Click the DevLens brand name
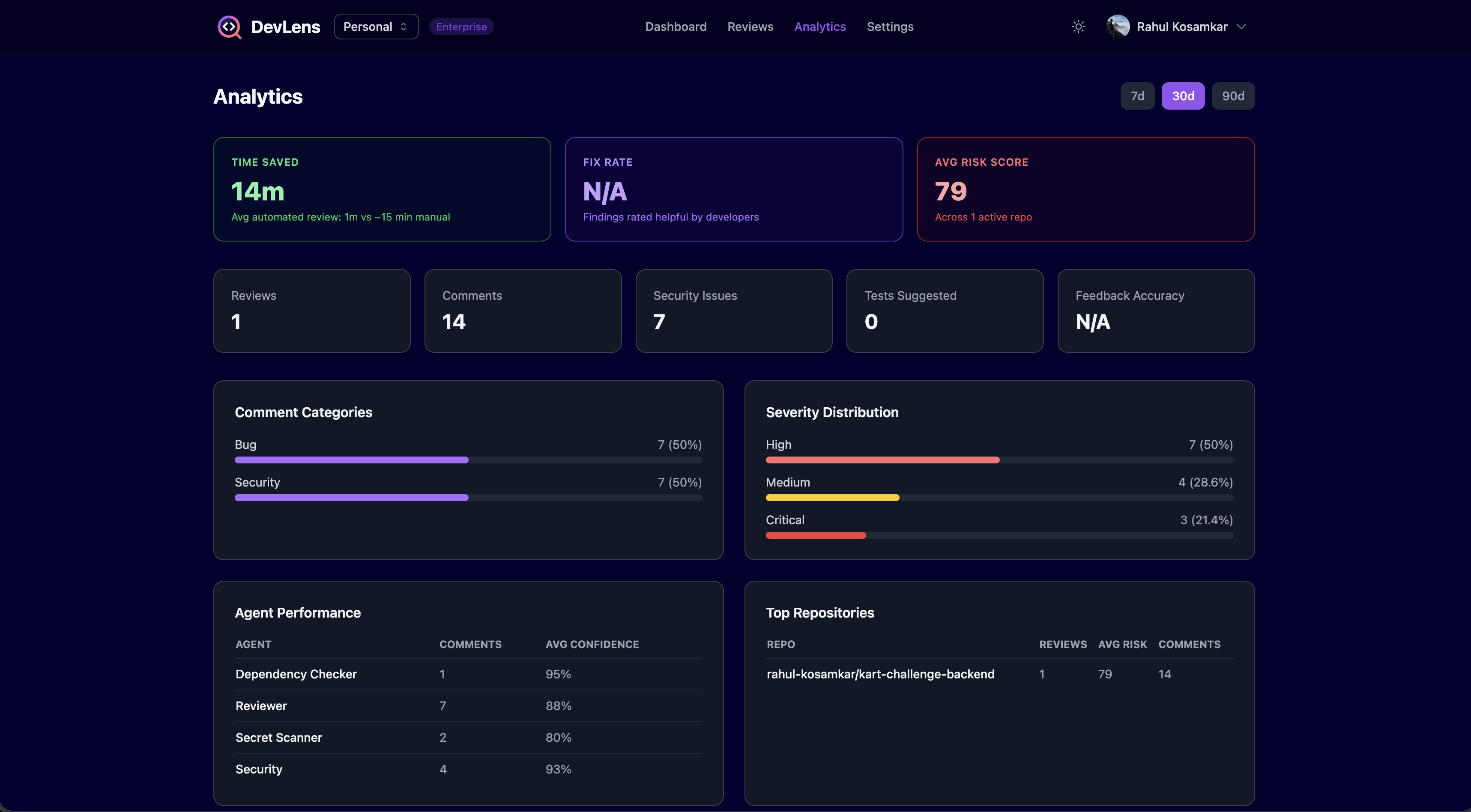This screenshot has height=812, width=1471. [x=286, y=27]
